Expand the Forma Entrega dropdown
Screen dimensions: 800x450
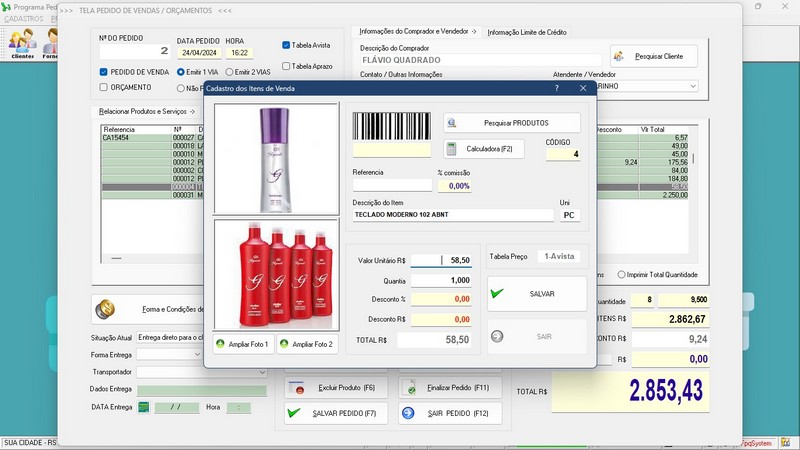(197, 354)
